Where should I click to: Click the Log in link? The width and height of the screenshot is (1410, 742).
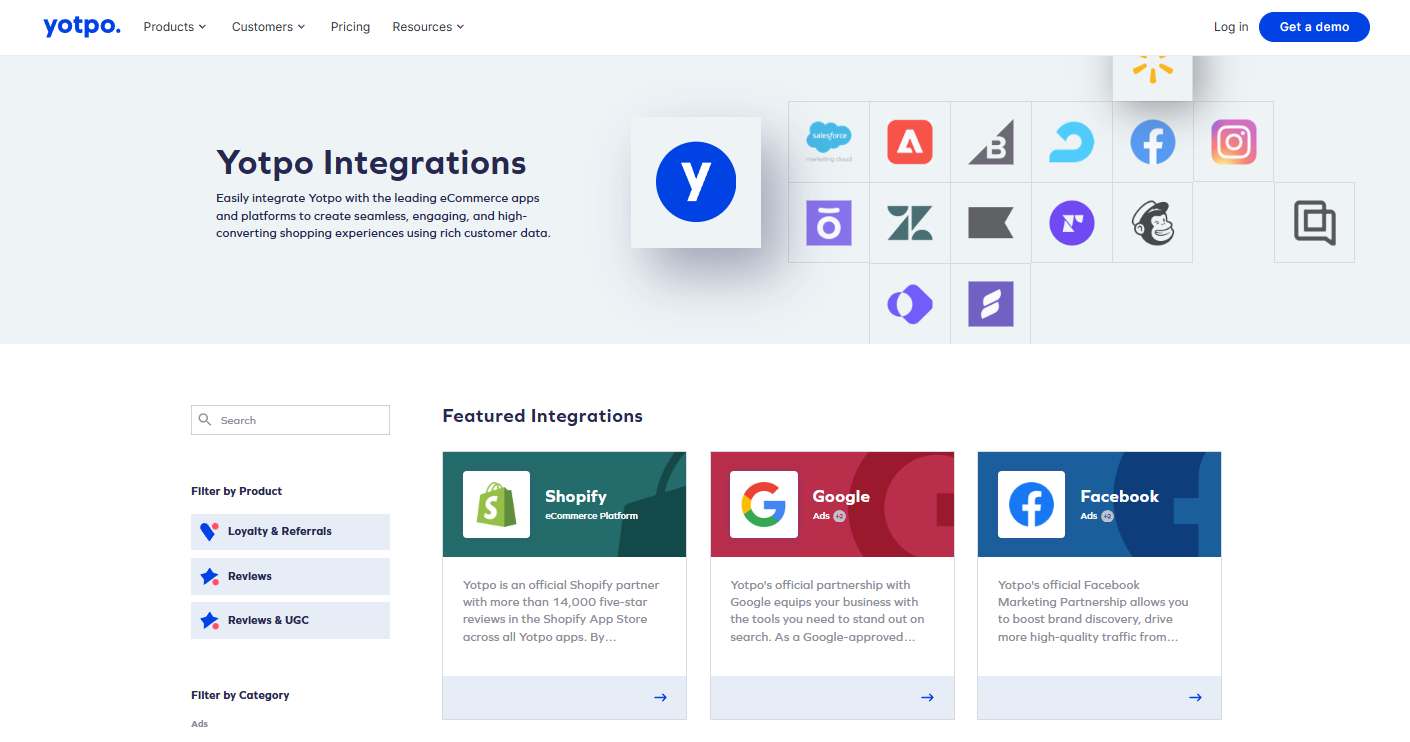coord(1230,27)
